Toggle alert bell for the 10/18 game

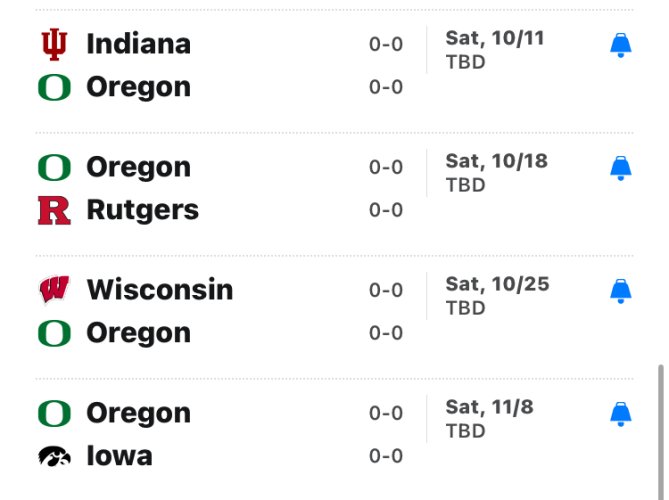[621, 168]
